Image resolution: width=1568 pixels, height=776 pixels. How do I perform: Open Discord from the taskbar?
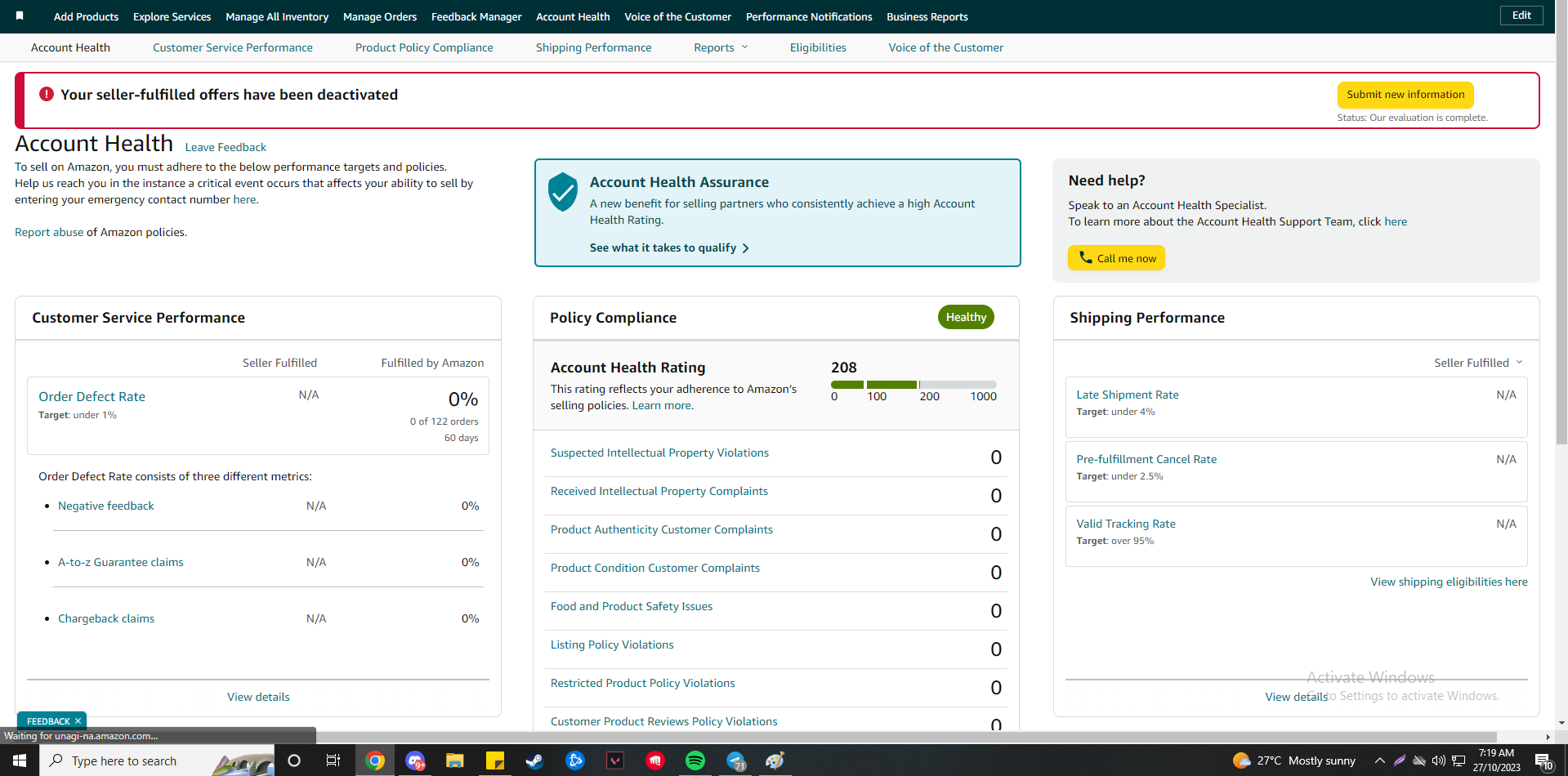(x=415, y=760)
